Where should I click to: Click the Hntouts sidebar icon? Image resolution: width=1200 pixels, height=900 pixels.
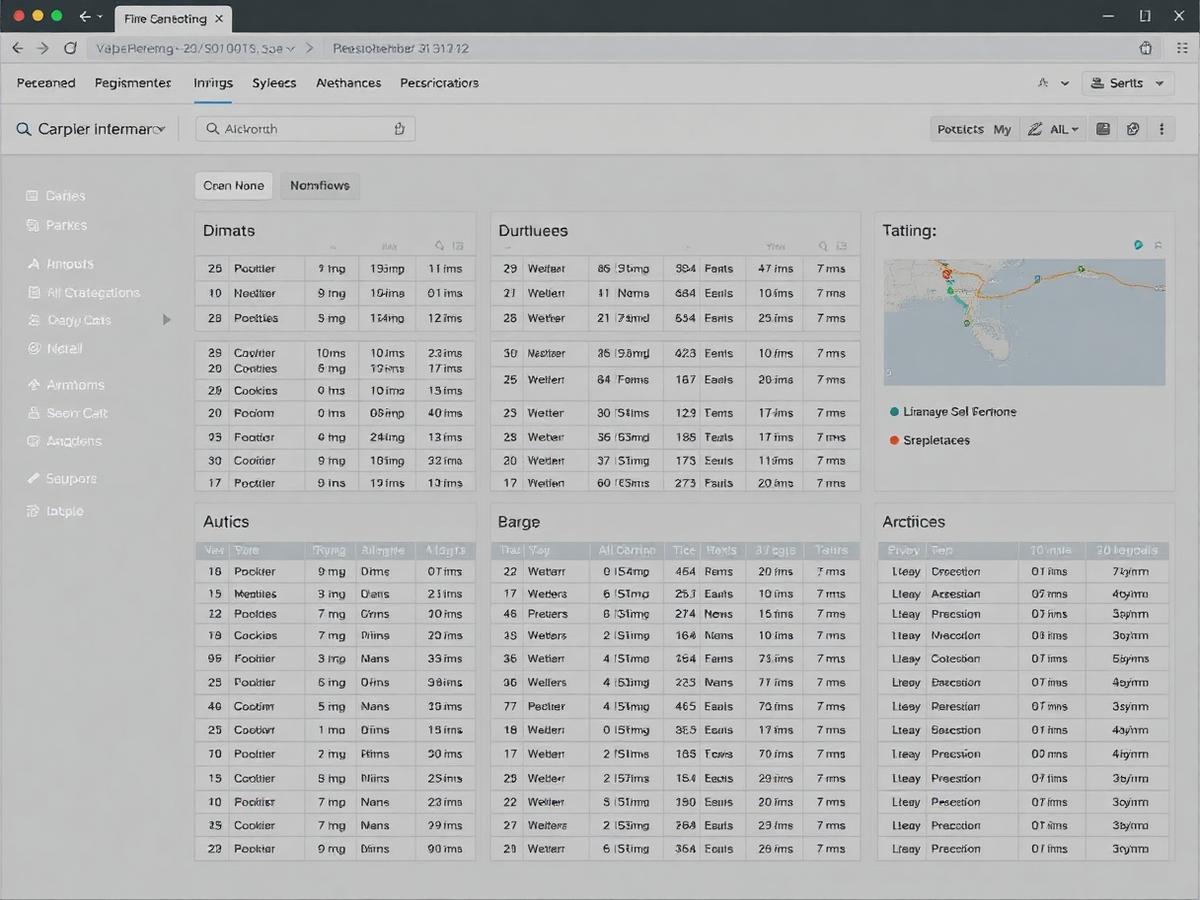[x=32, y=264]
